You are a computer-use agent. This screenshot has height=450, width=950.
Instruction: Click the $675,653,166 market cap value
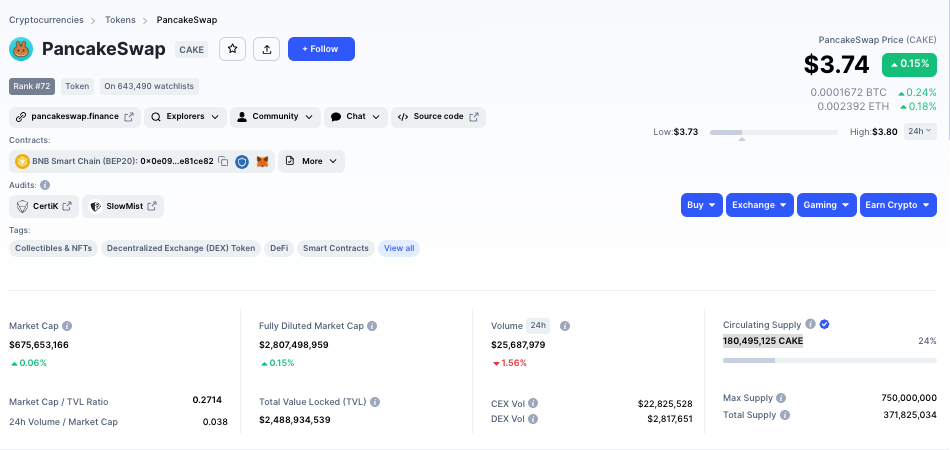[39, 345]
